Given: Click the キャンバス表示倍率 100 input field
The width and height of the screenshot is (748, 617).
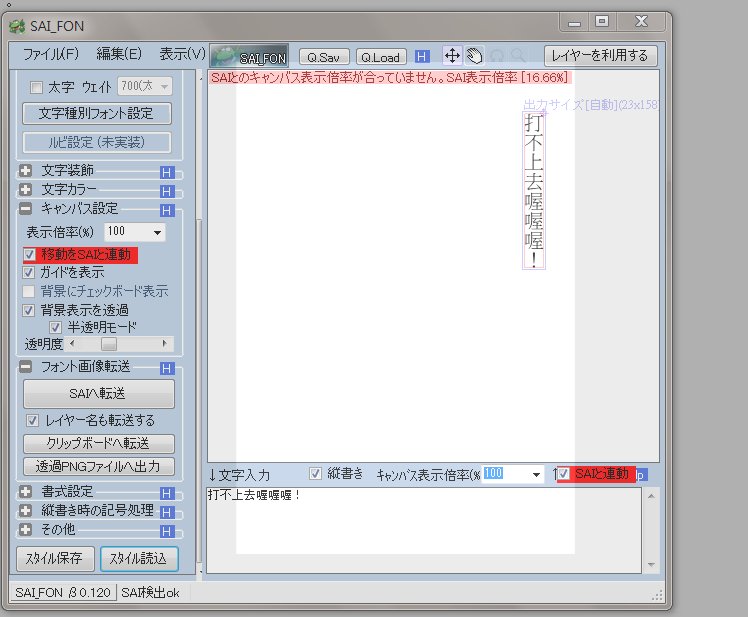Looking at the screenshot, I should coord(506,474).
